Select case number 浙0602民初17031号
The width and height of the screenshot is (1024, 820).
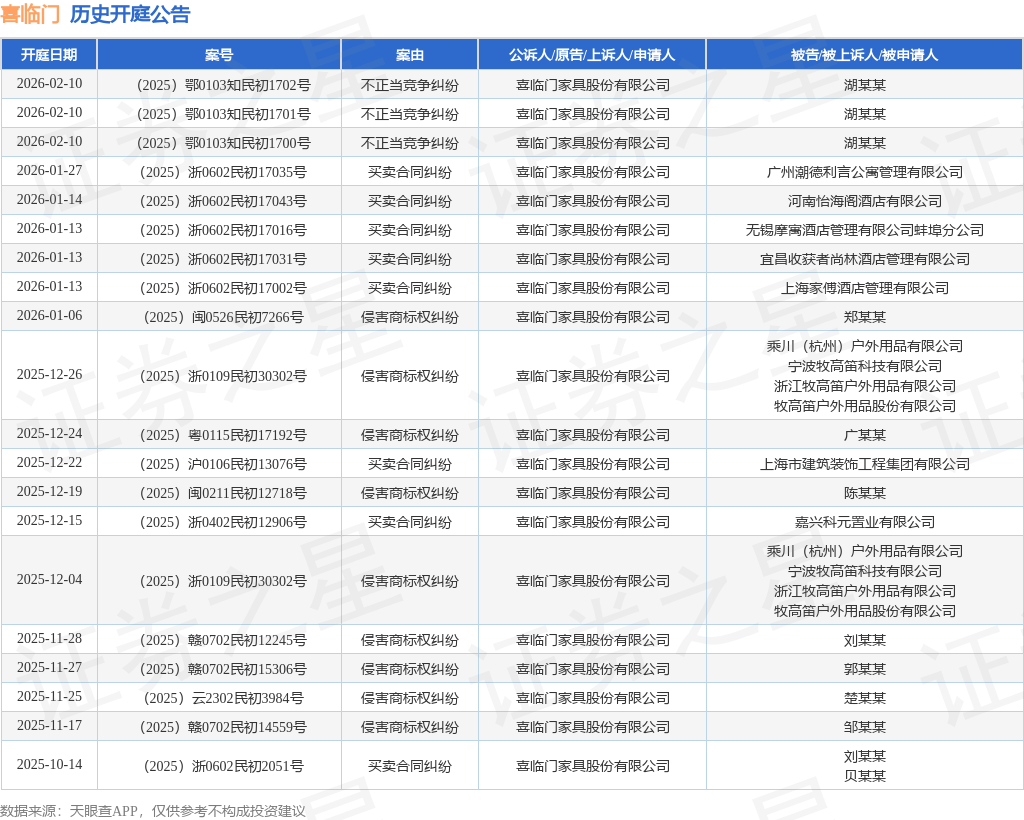click(223, 259)
